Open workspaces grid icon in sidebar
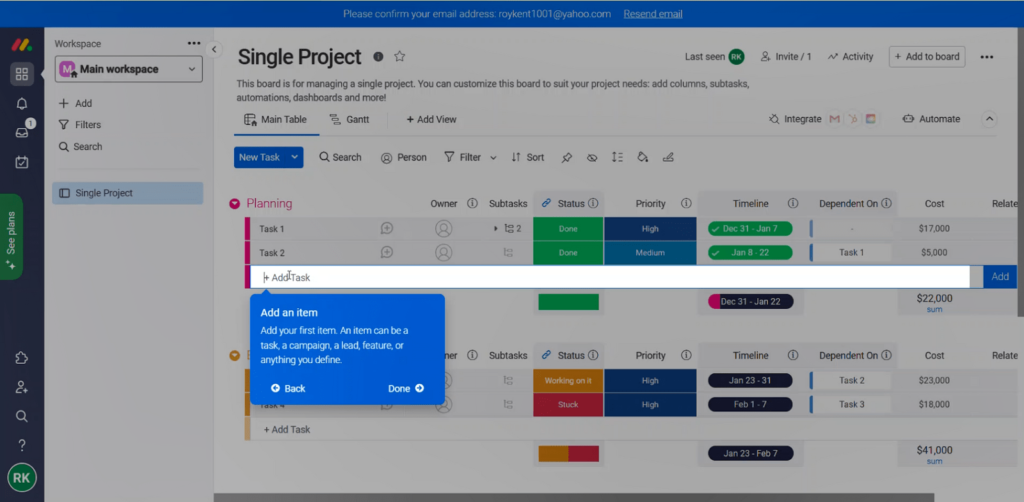This screenshot has height=502, width=1024. click(x=22, y=74)
